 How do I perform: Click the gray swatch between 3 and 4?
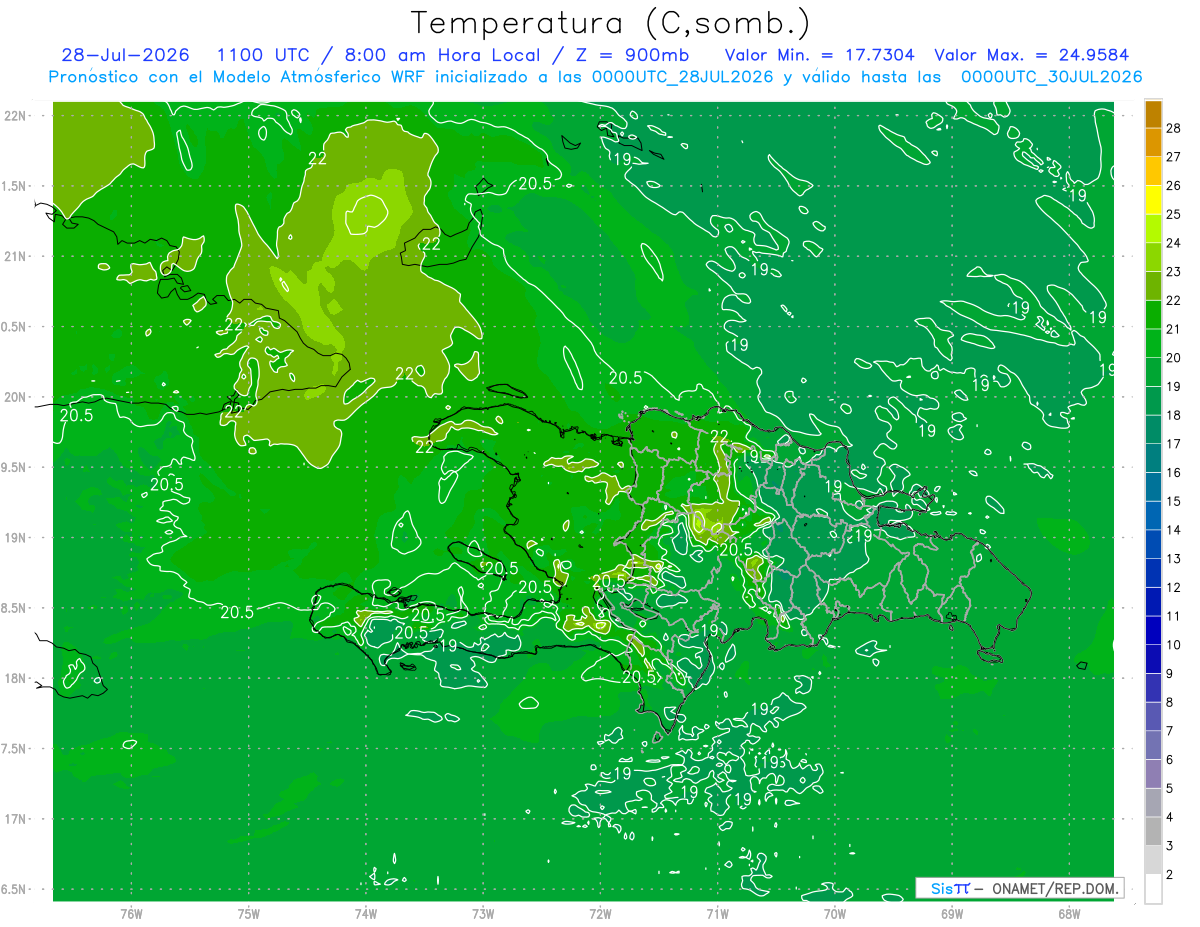click(x=1153, y=832)
